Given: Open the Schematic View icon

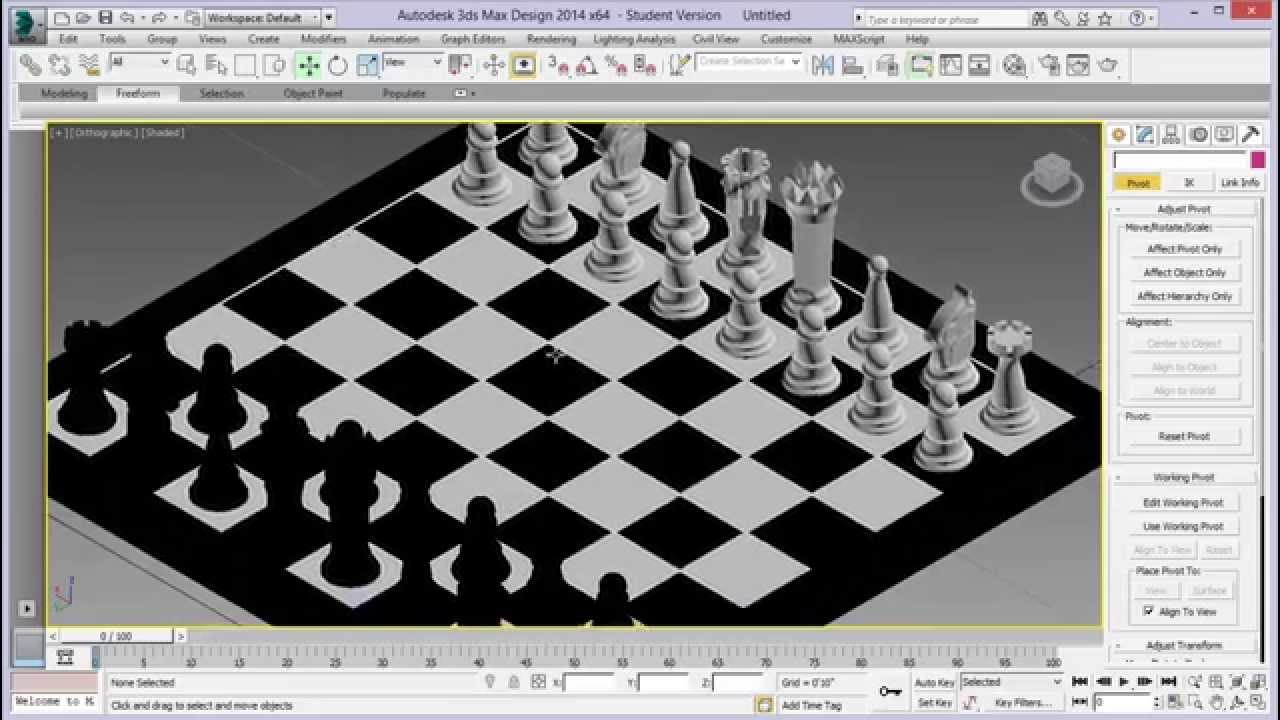Looking at the screenshot, I should point(979,65).
